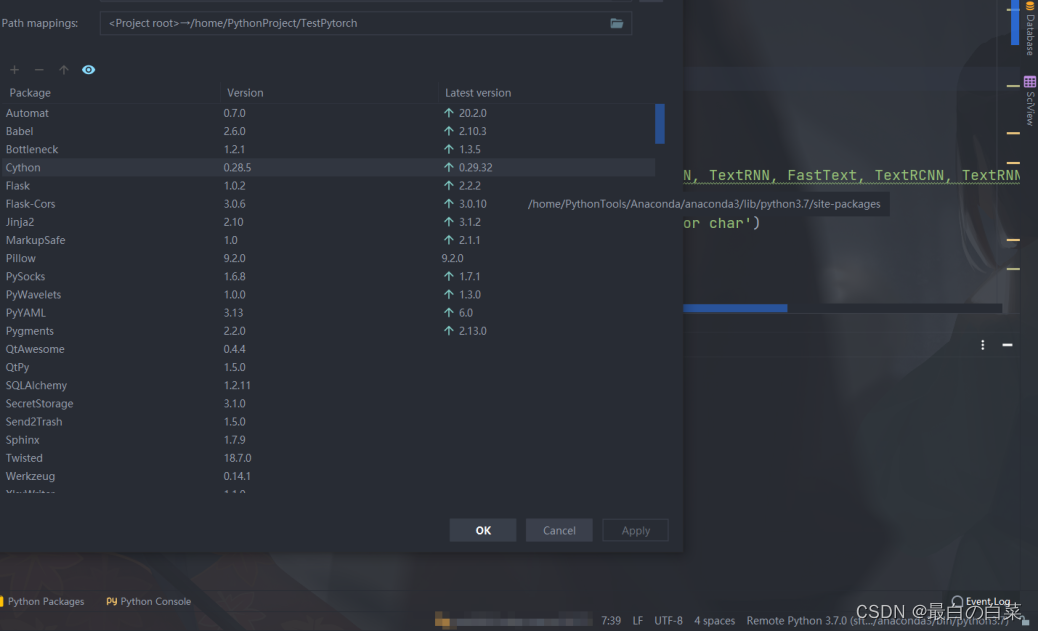Click the Pillow latest version 9.2.0 cell
The image size is (1038, 631).
point(452,258)
